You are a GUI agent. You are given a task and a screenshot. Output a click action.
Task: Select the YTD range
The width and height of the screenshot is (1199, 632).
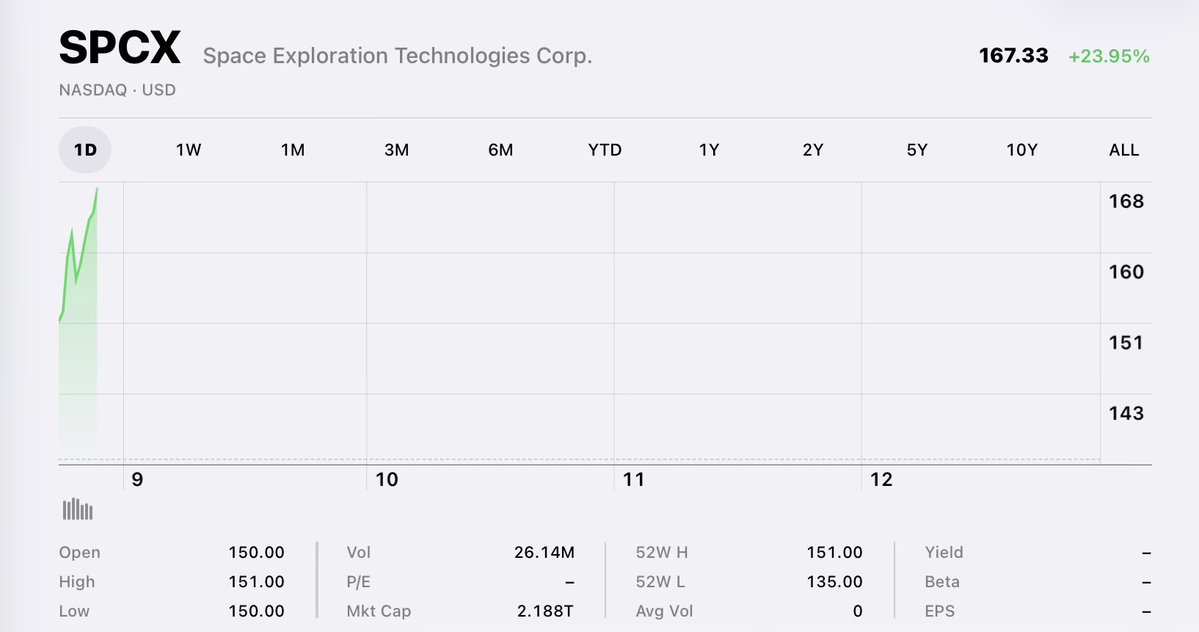(x=605, y=150)
